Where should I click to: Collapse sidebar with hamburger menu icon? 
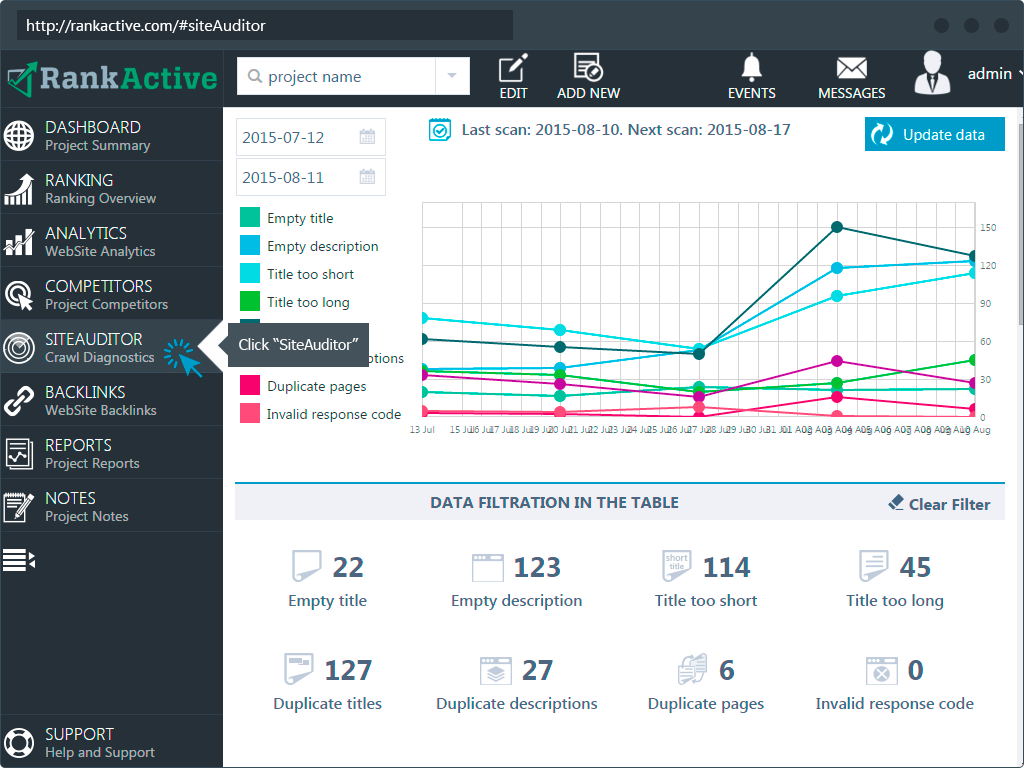point(19,560)
